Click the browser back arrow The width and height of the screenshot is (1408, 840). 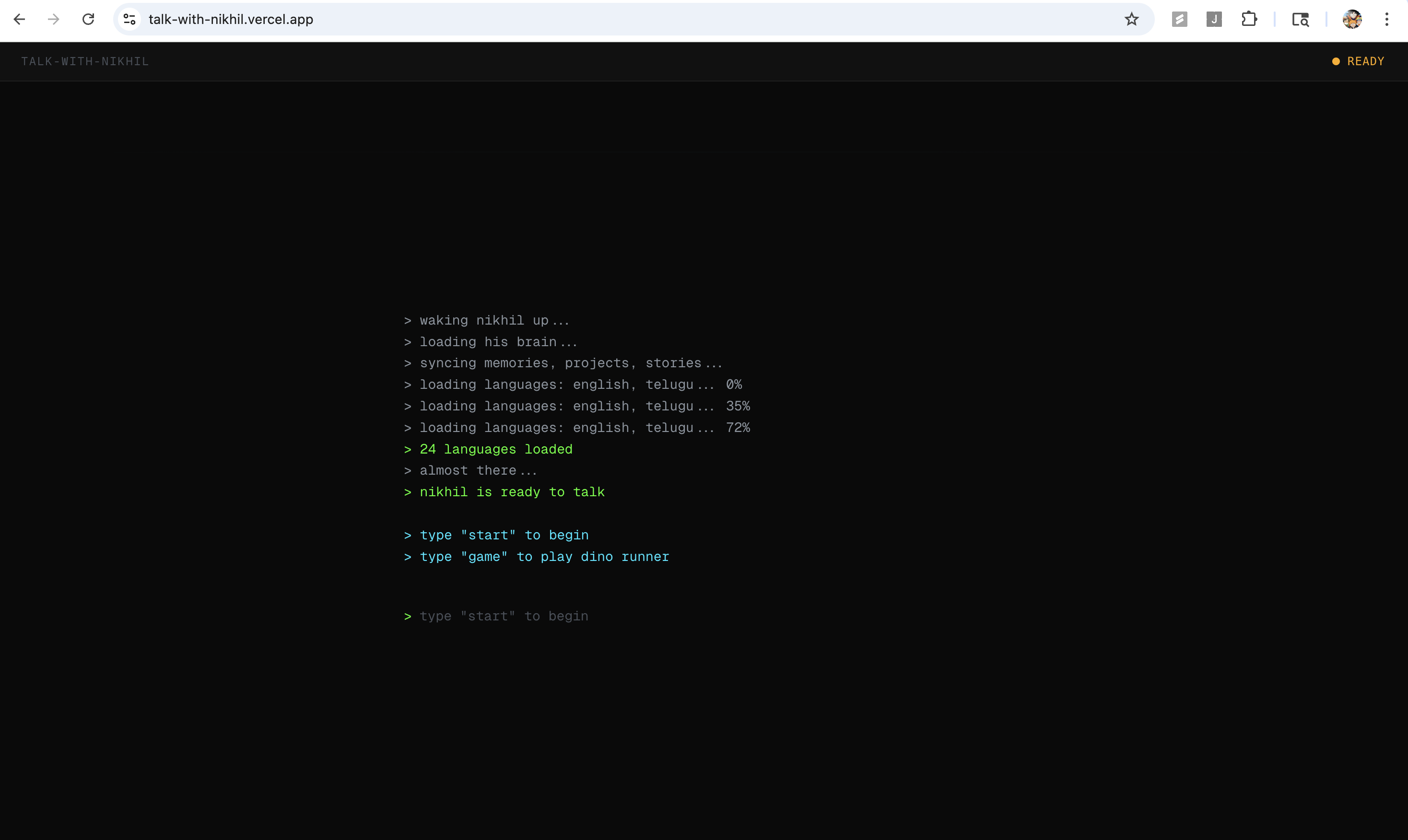pos(19,19)
